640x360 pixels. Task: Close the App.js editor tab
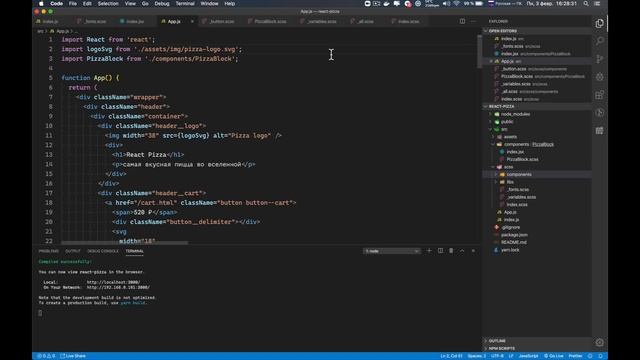(192, 21)
